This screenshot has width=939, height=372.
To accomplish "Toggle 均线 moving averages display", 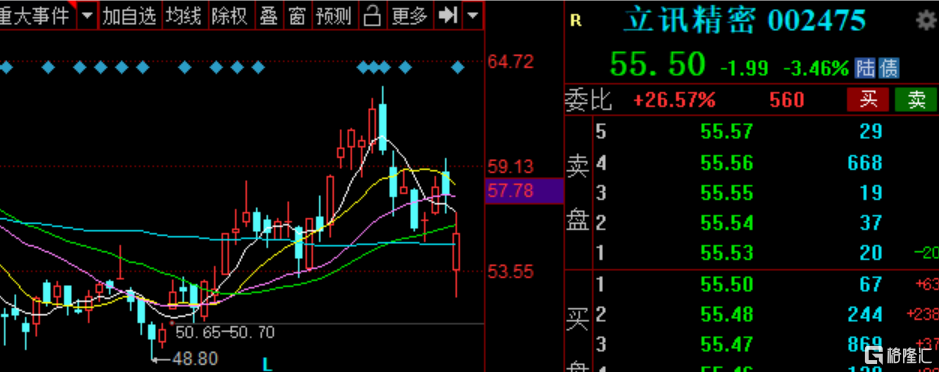I will (183, 16).
